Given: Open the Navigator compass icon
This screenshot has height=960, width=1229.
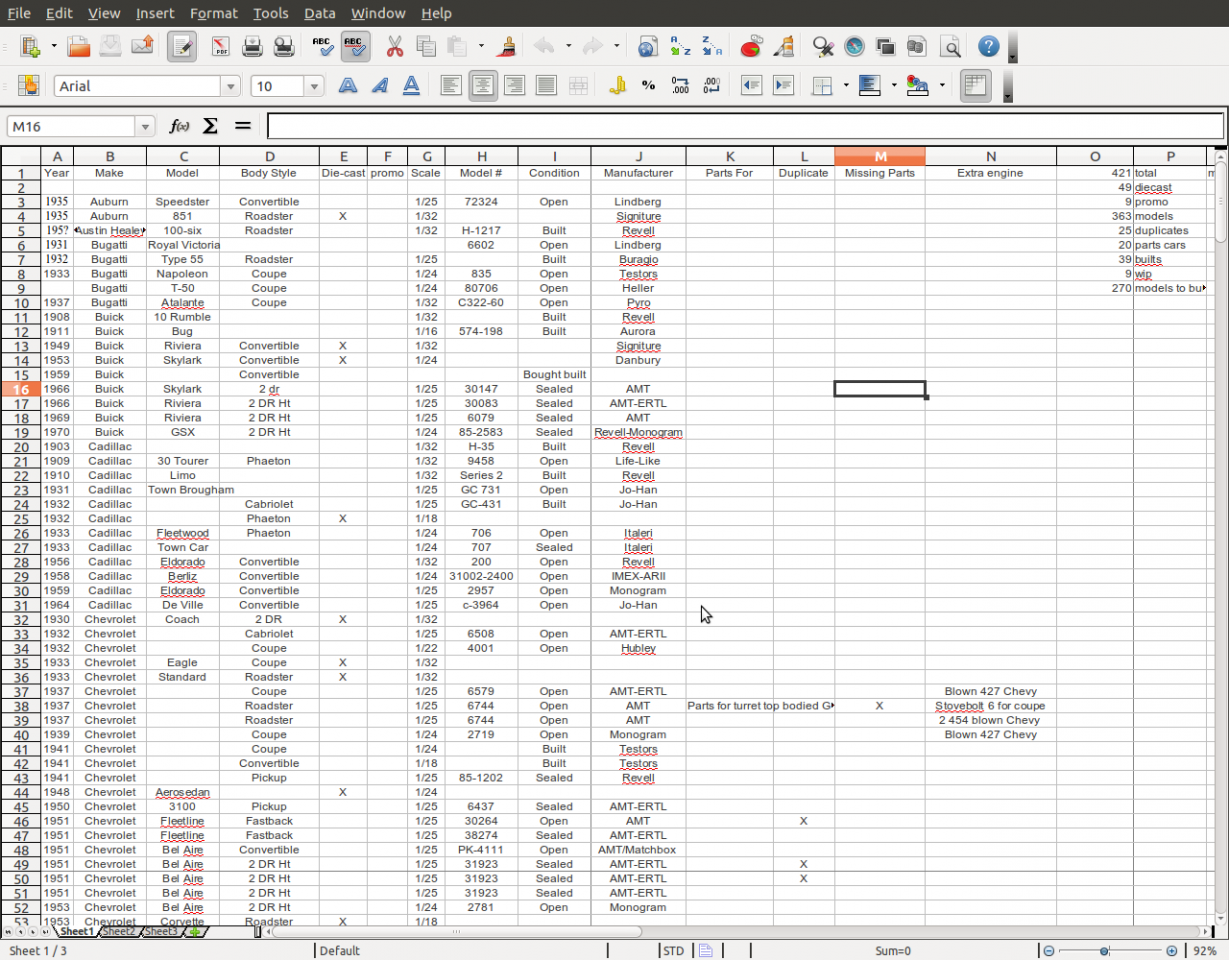Looking at the screenshot, I should click(x=854, y=46).
